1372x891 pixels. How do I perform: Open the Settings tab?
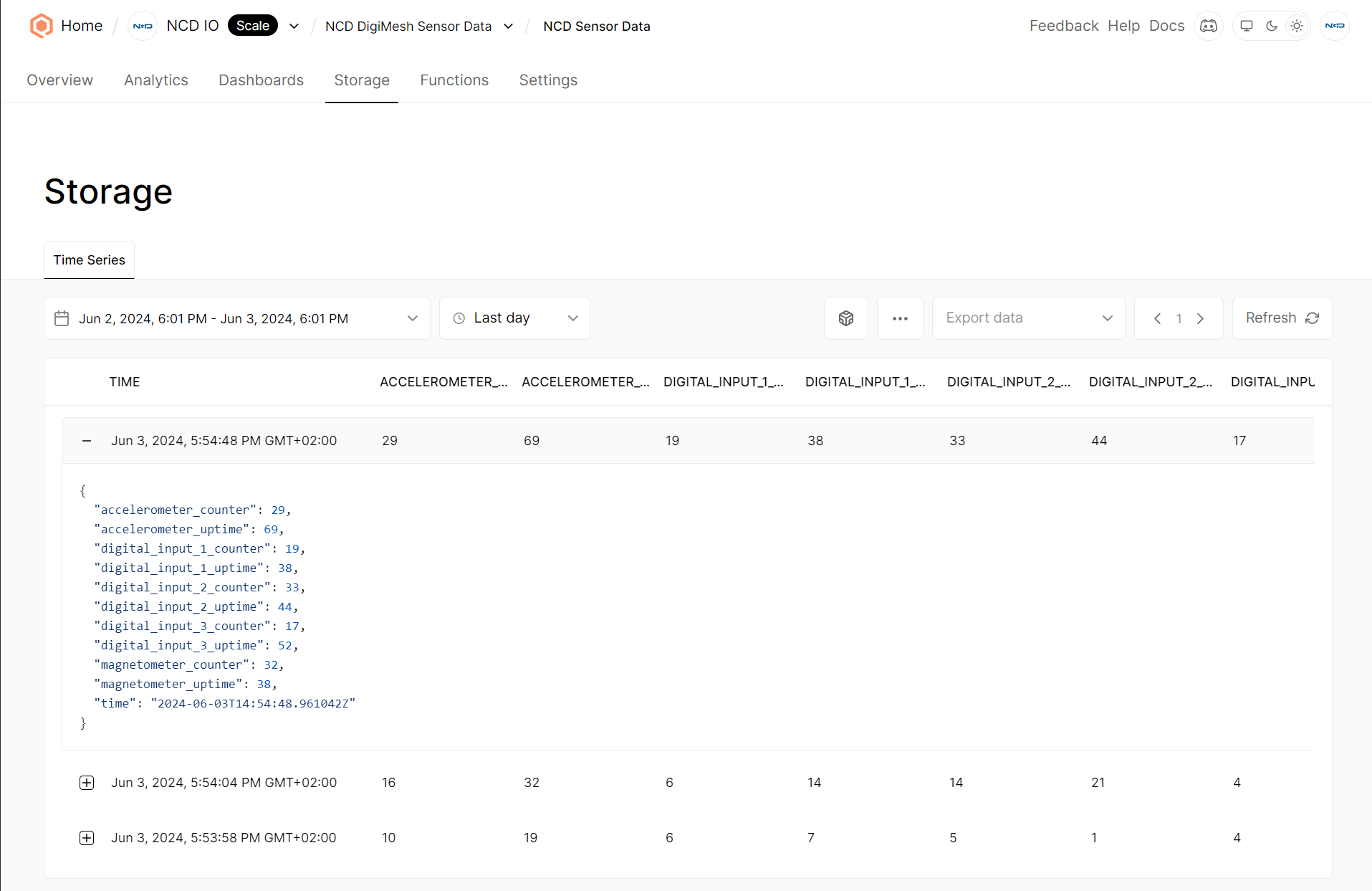pos(547,80)
